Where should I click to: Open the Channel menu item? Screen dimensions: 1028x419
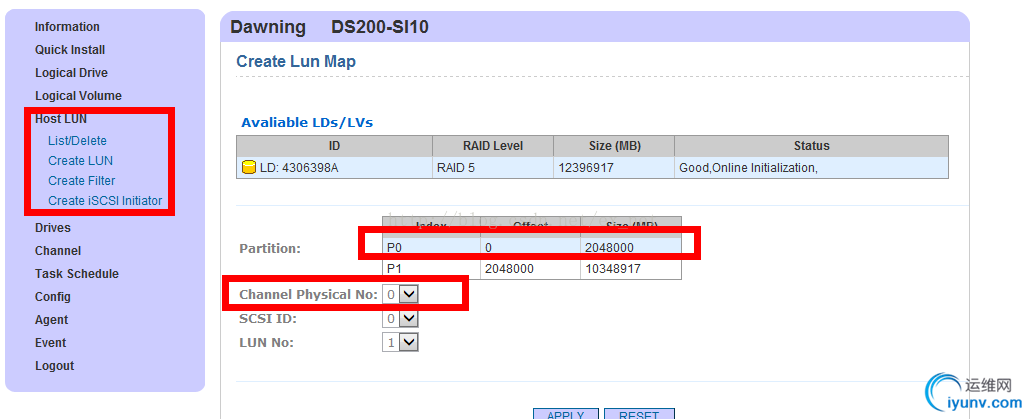click(x=58, y=250)
